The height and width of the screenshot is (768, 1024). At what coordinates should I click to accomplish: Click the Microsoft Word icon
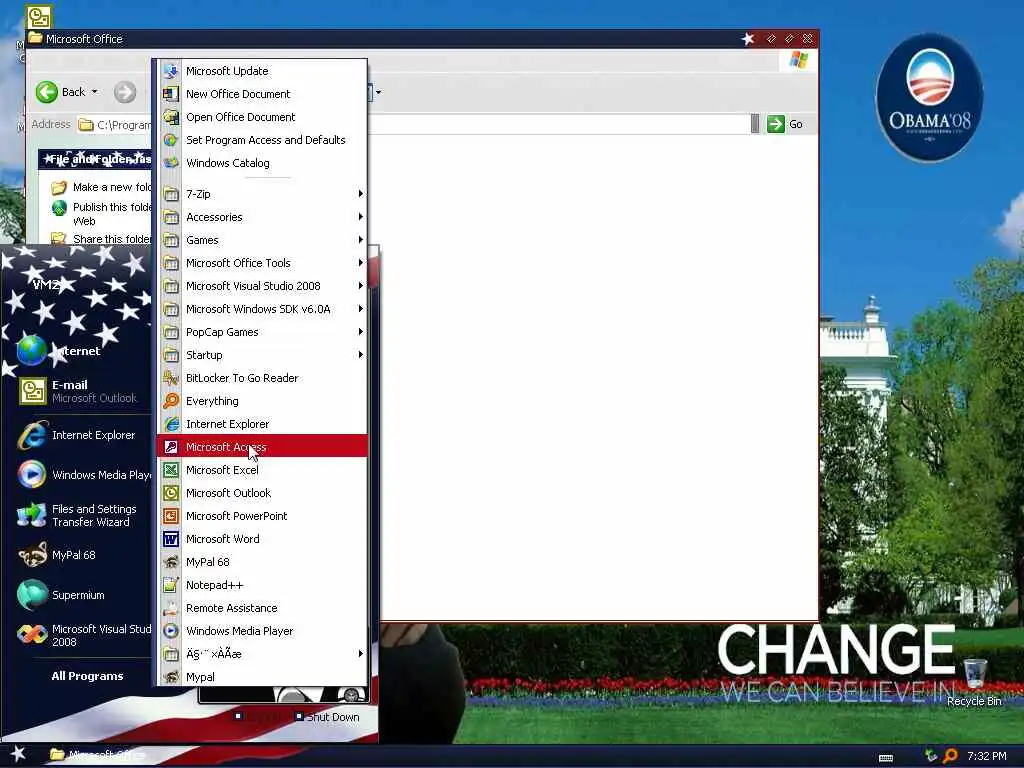171,539
